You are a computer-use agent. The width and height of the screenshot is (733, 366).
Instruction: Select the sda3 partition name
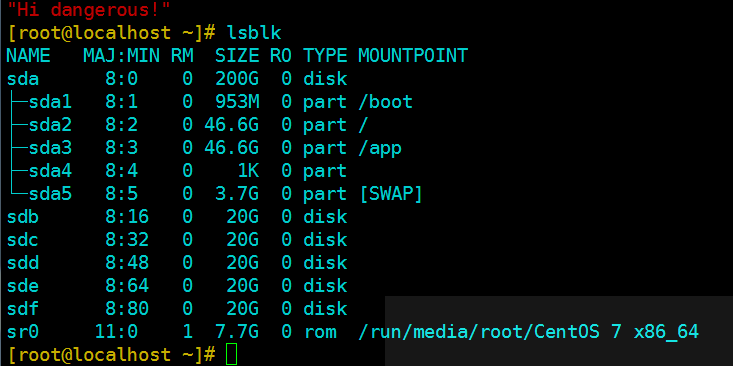pos(50,148)
